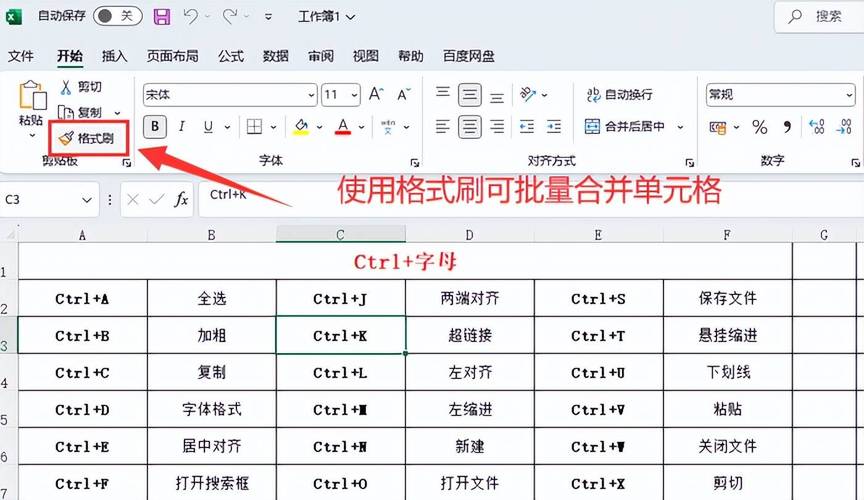Switch to the 审阅 (Review) tab
The image size is (864, 500).
(321, 56)
